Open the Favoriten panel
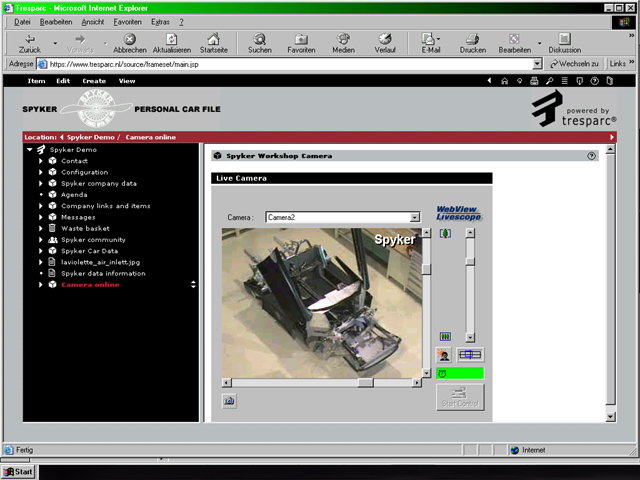This screenshot has height=480, width=640. click(301, 43)
